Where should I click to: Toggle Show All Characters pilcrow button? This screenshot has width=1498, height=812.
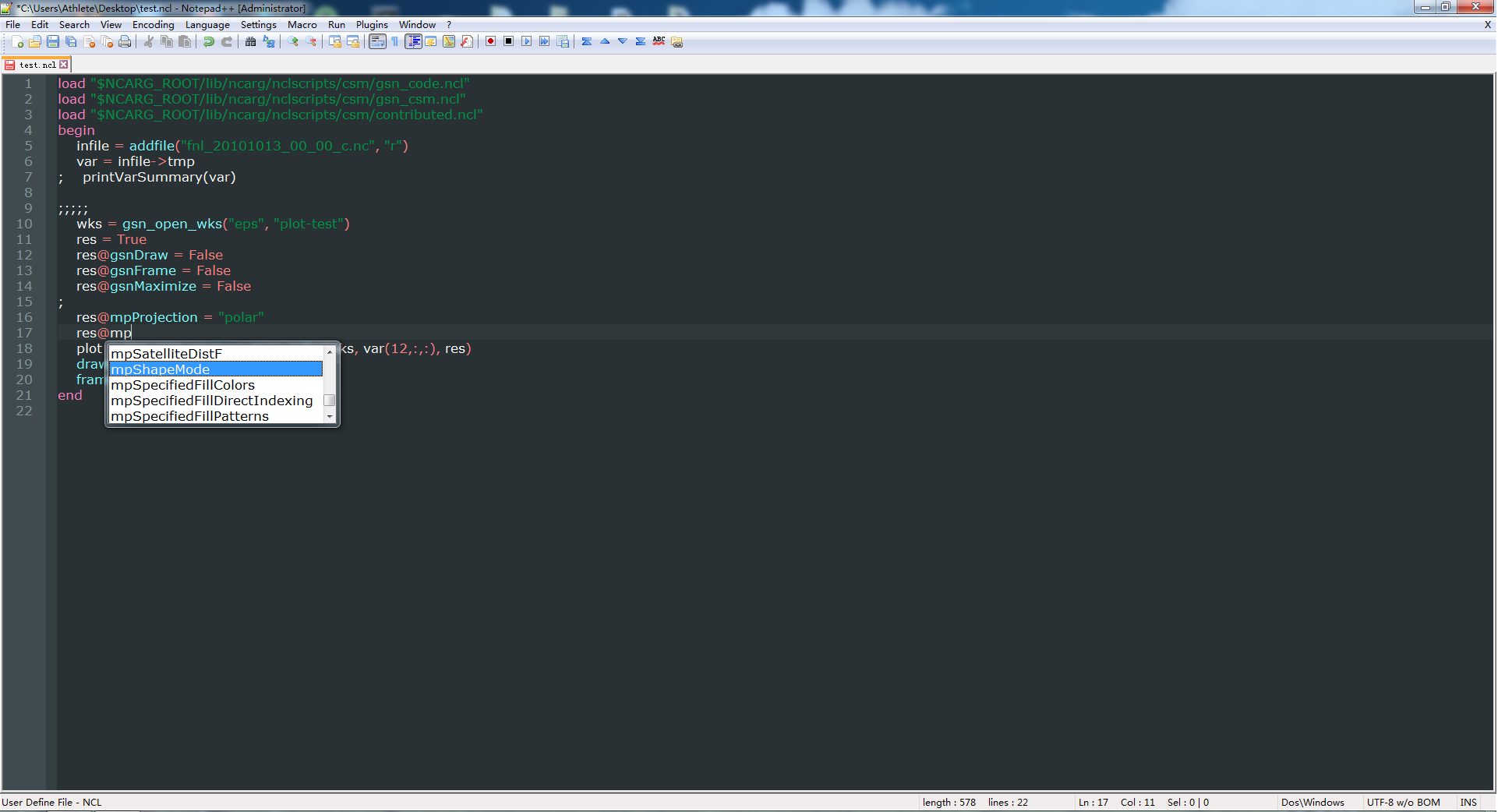click(395, 42)
